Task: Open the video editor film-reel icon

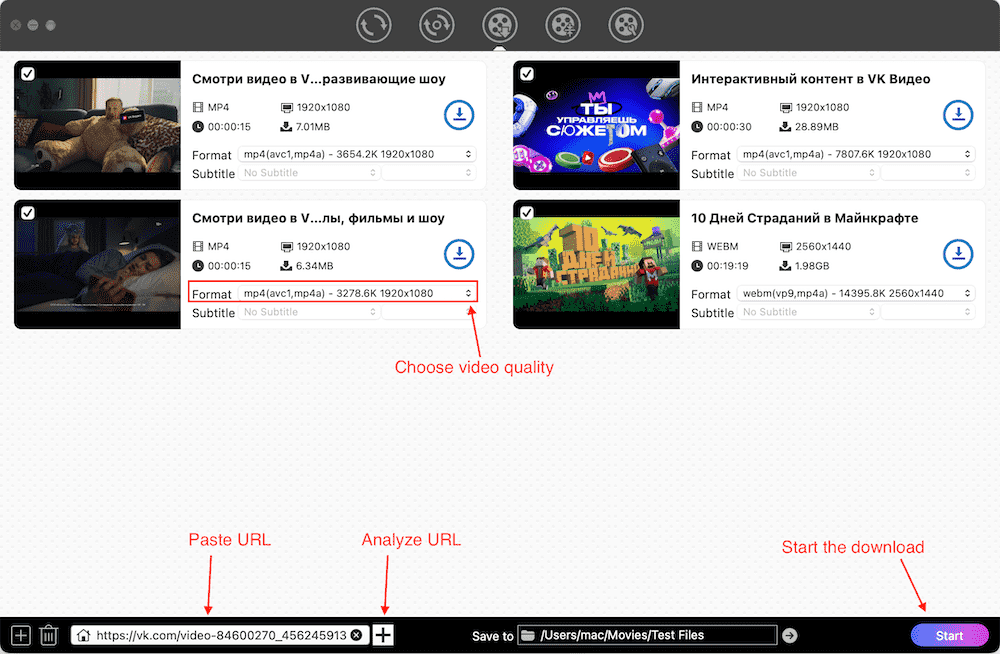Action: pyautogui.click(x=562, y=25)
